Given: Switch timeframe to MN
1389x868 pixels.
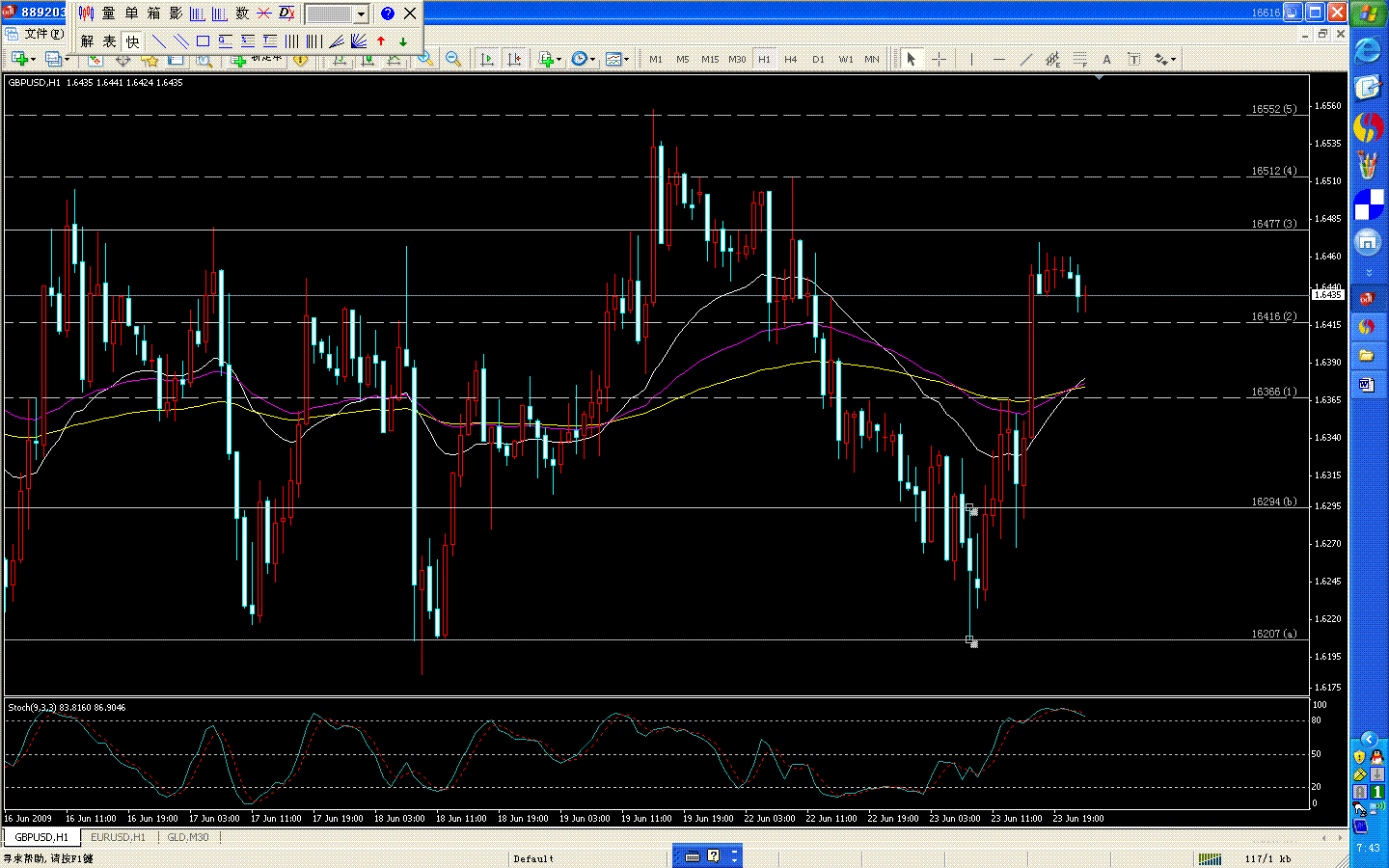Looking at the screenshot, I should coord(872,59).
